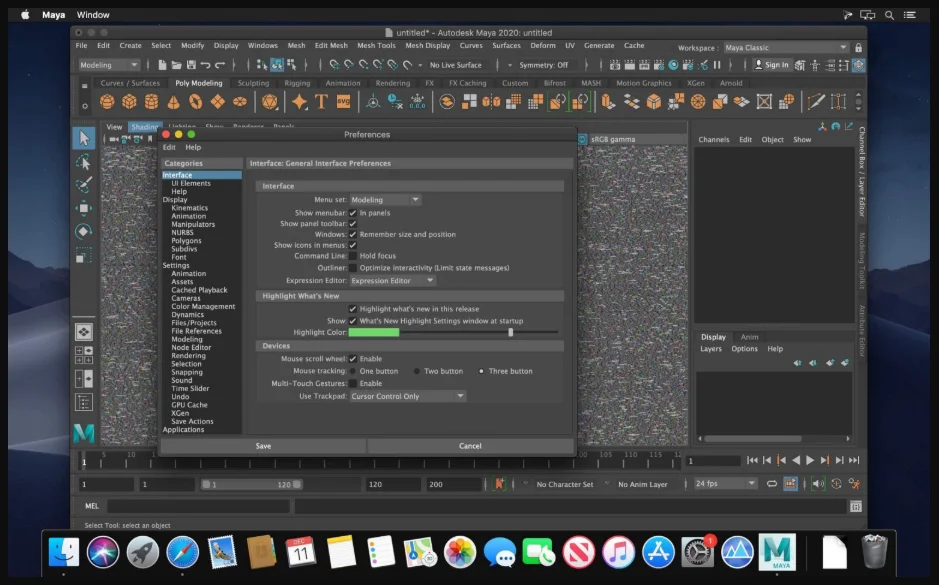The image size is (939, 585).
Task: Select Two button mouse tracking
Action: [417, 371]
